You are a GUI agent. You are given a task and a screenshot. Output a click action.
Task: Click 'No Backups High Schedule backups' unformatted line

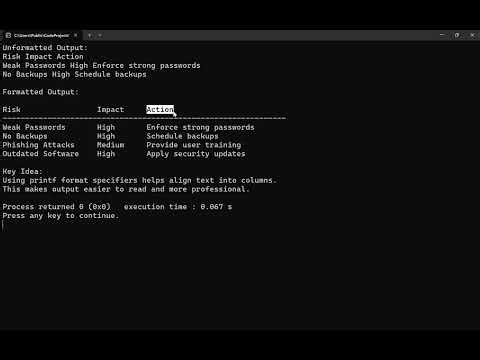[x=74, y=74]
